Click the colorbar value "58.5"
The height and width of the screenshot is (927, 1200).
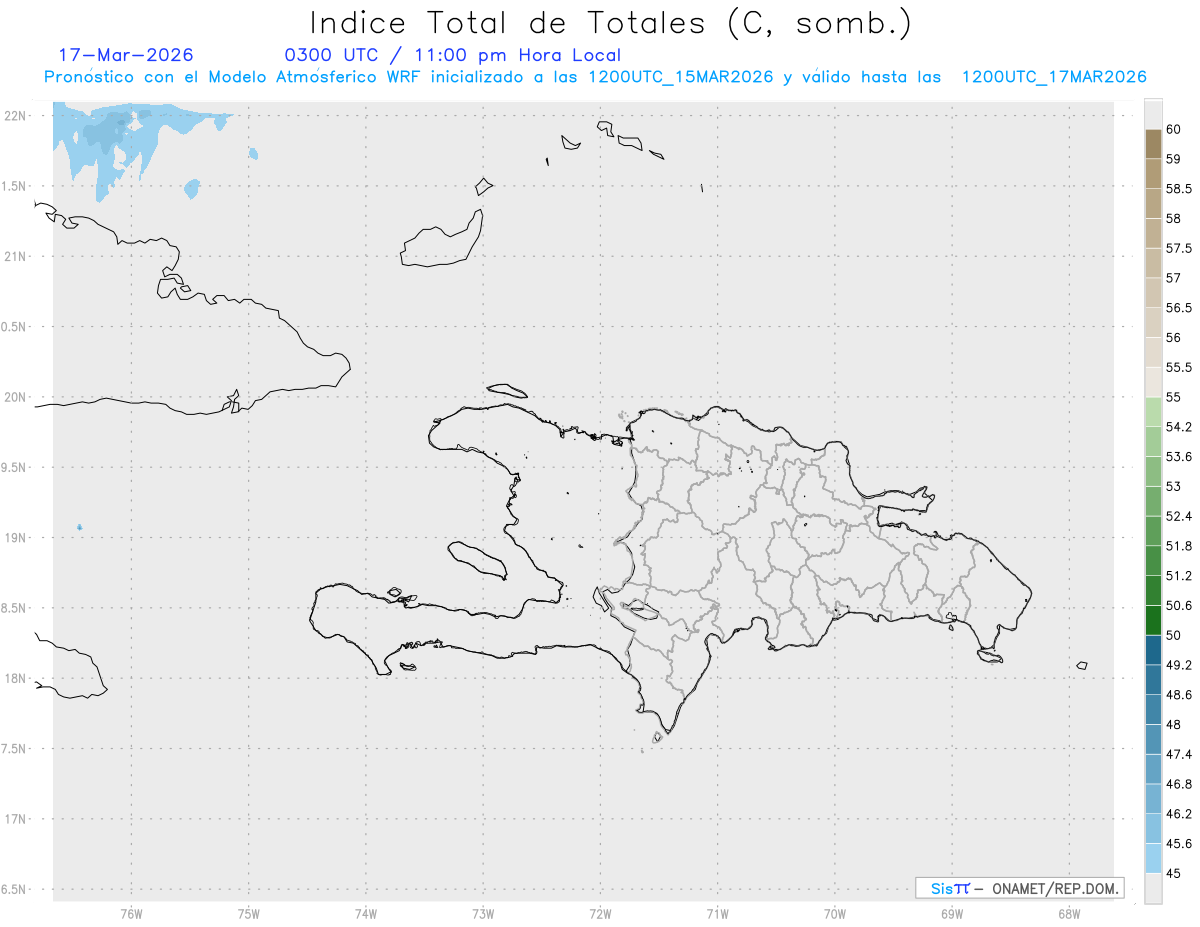pyautogui.click(x=1178, y=189)
